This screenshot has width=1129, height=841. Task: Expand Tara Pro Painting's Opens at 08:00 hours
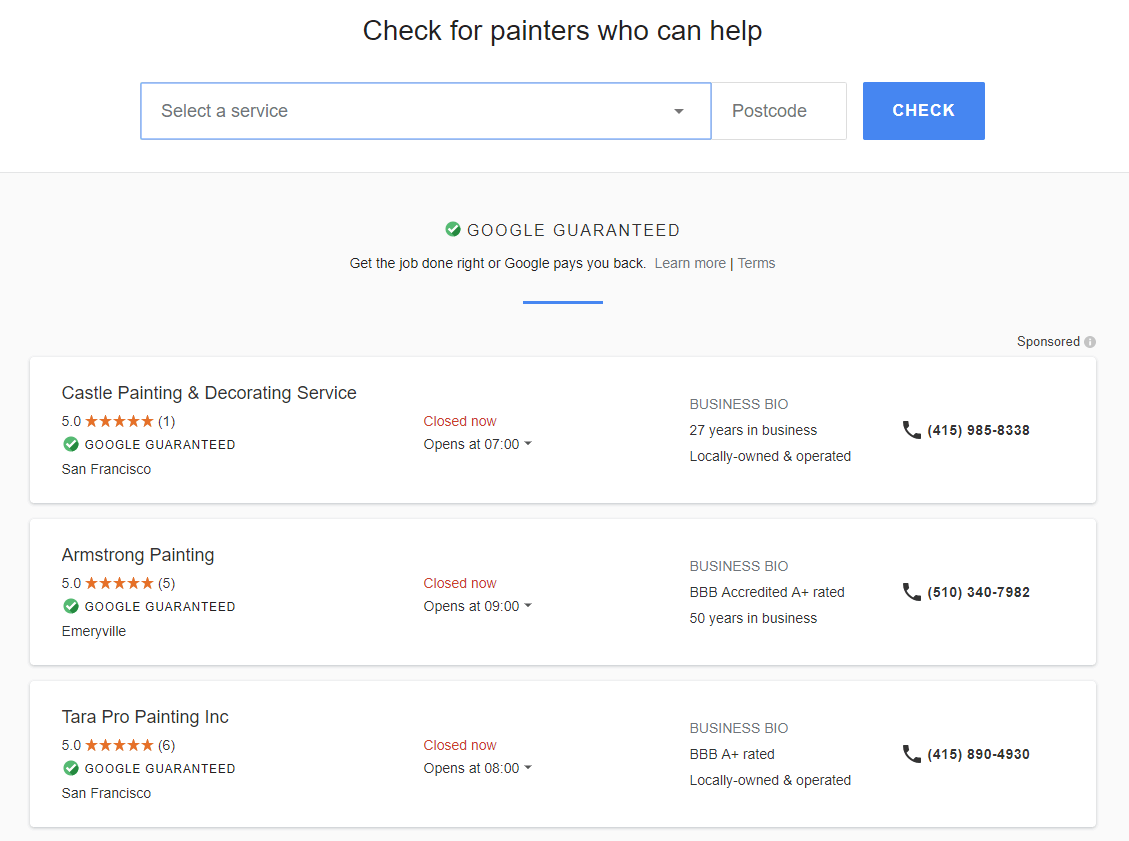pyautogui.click(x=477, y=768)
